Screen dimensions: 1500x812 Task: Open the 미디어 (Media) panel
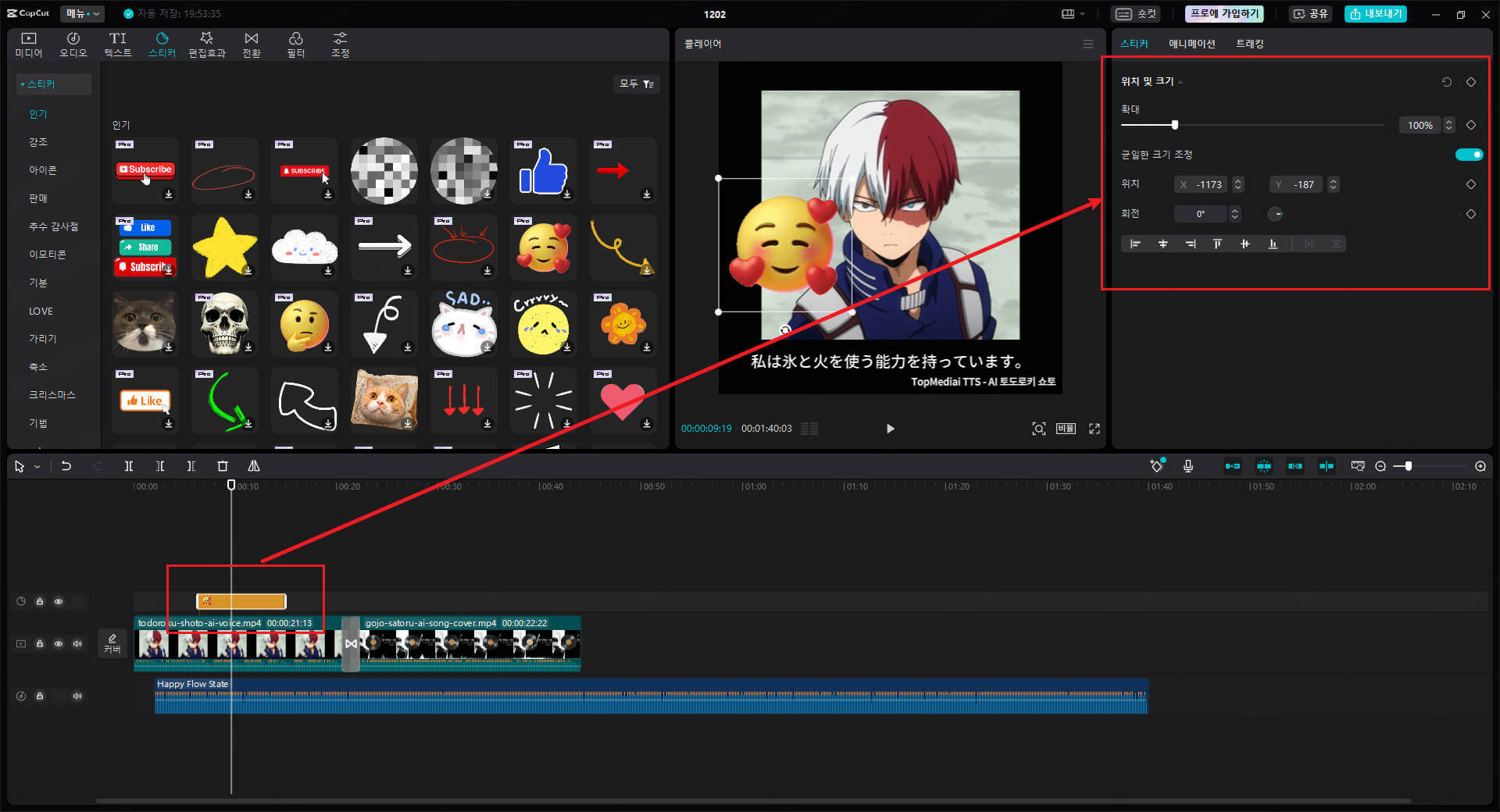(x=29, y=45)
